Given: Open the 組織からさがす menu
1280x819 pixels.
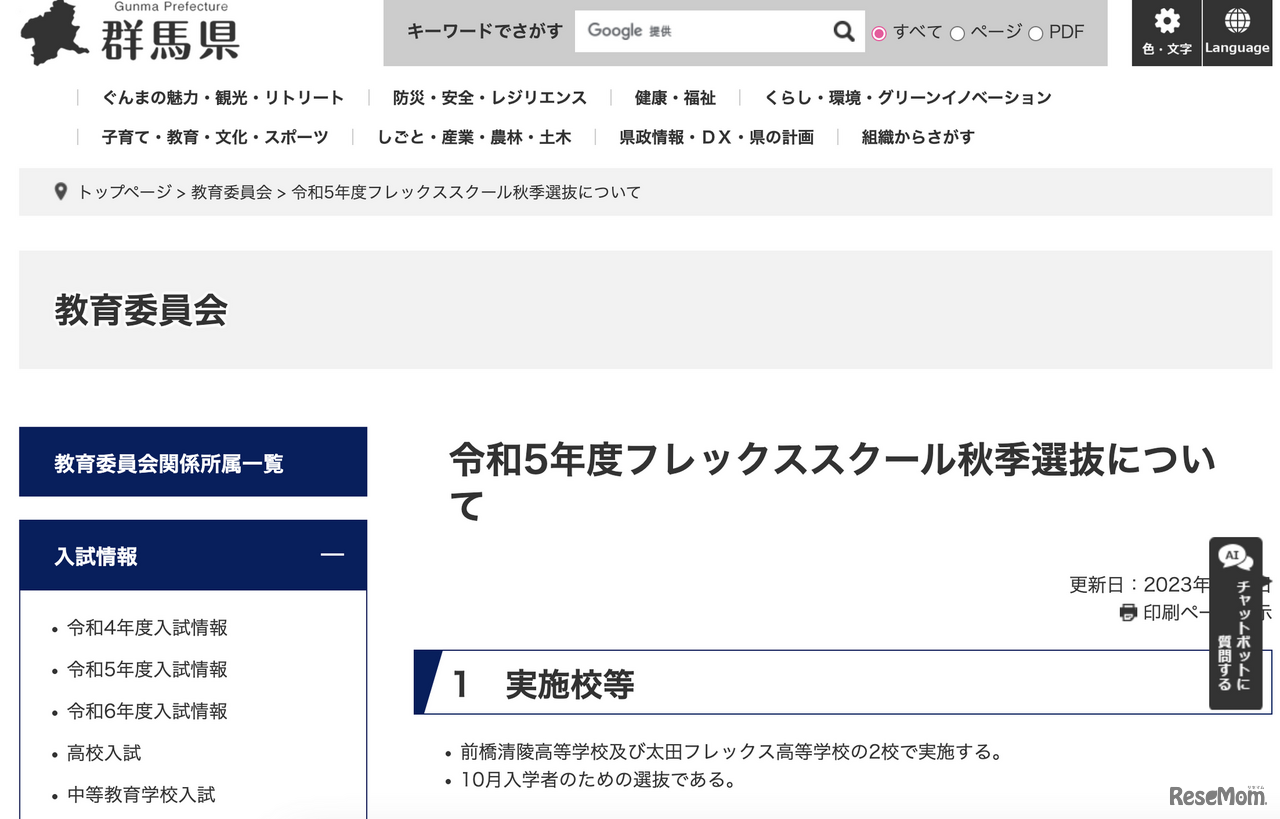Looking at the screenshot, I should coord(916,137).
